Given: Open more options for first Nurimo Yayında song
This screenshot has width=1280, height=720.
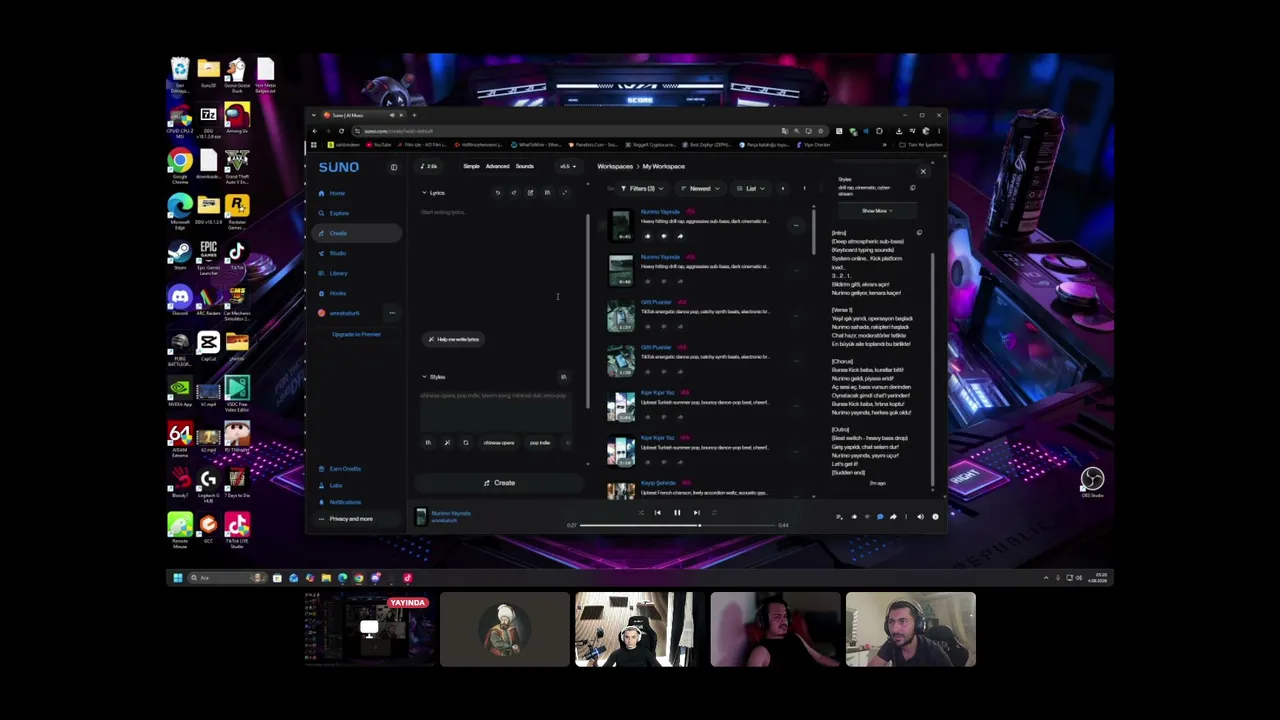Looking at the screenshot, I should [796, 225].
